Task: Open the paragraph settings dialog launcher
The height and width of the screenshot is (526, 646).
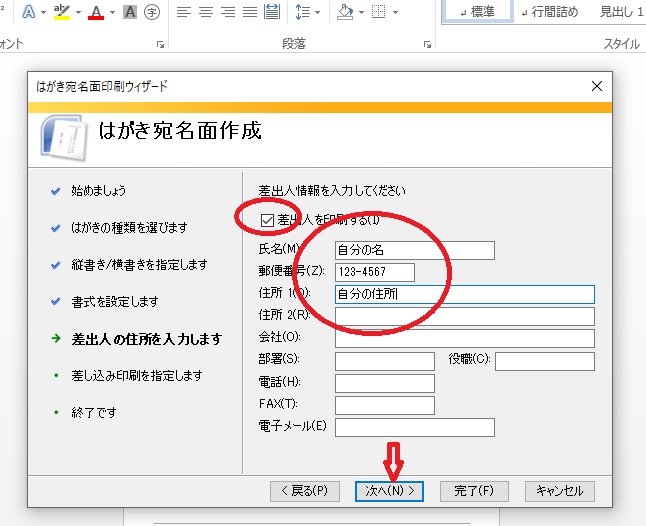Action: pyautogui.click(x=428, y=45)
